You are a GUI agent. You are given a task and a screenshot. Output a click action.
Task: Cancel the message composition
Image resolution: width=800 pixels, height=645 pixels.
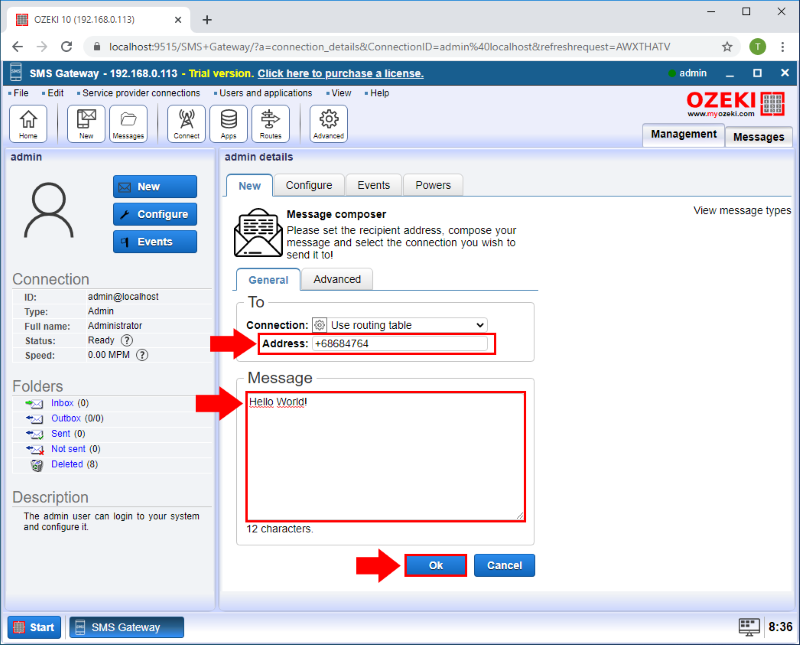504,565
